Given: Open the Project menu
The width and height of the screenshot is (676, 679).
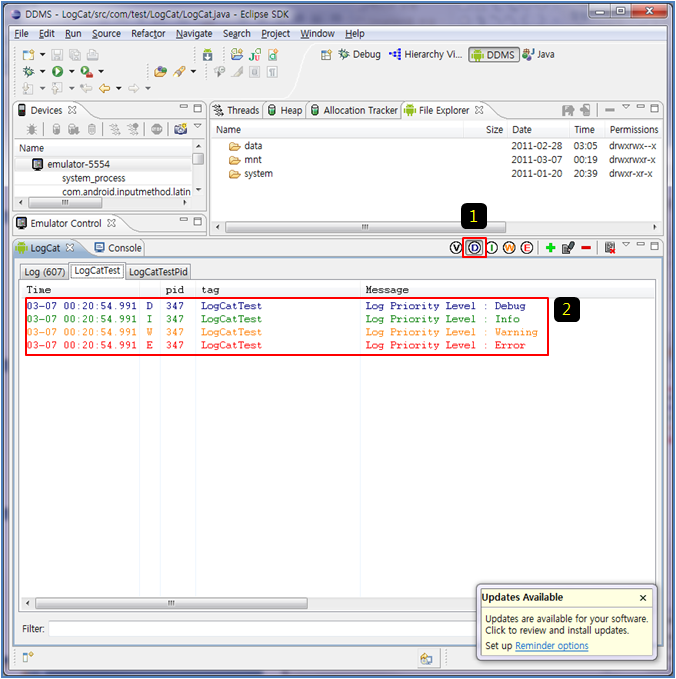Looking at the screenshot, I should (x=275, y=33).
